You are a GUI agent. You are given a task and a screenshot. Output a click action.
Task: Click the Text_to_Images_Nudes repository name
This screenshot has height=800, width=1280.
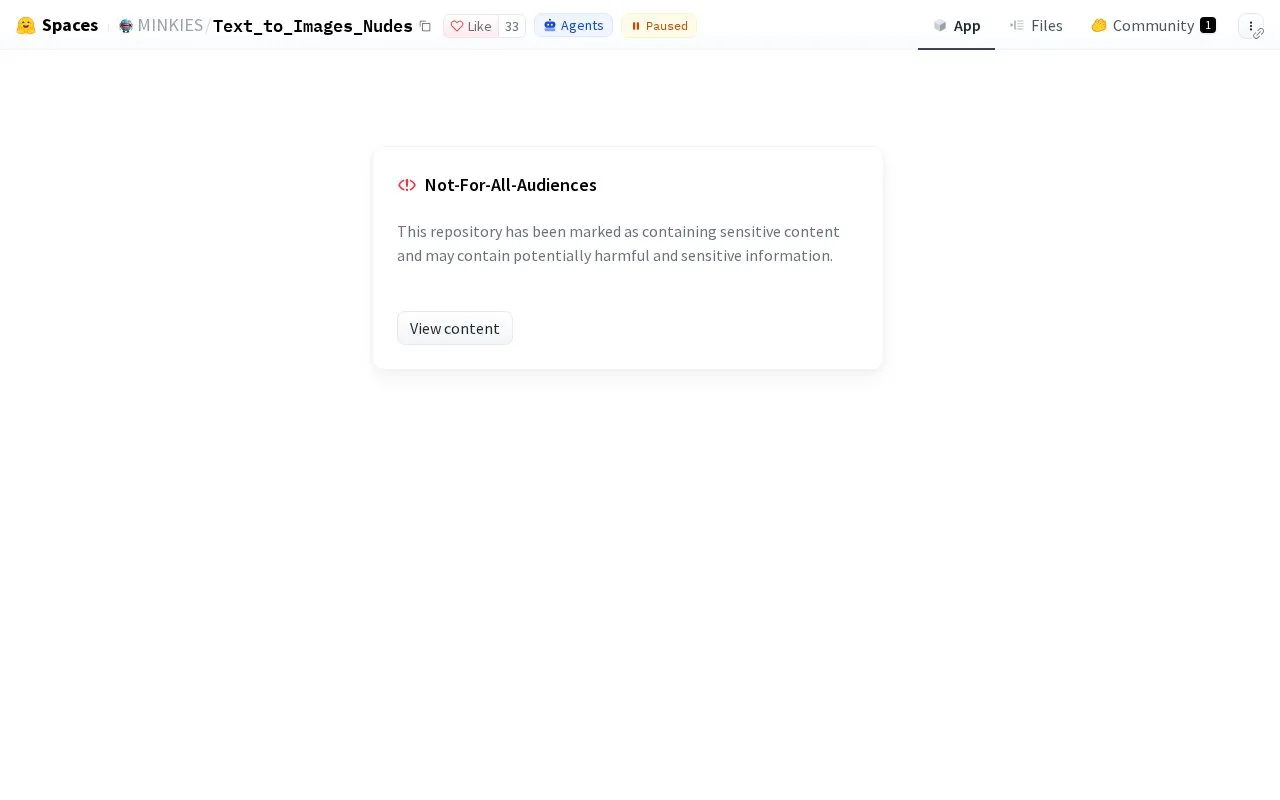(x=313, y=25)
